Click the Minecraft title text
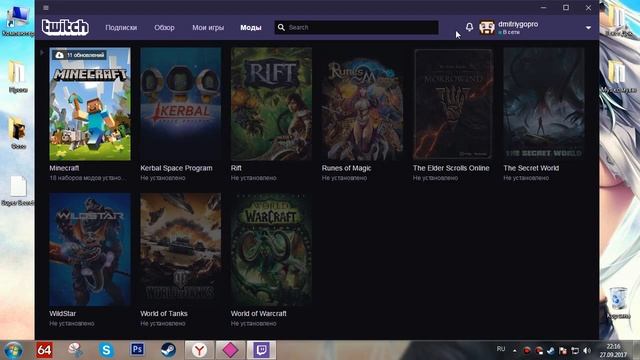The width and height of the screenshot is (640, 360). pyautogui.click(x=64, y=168)
